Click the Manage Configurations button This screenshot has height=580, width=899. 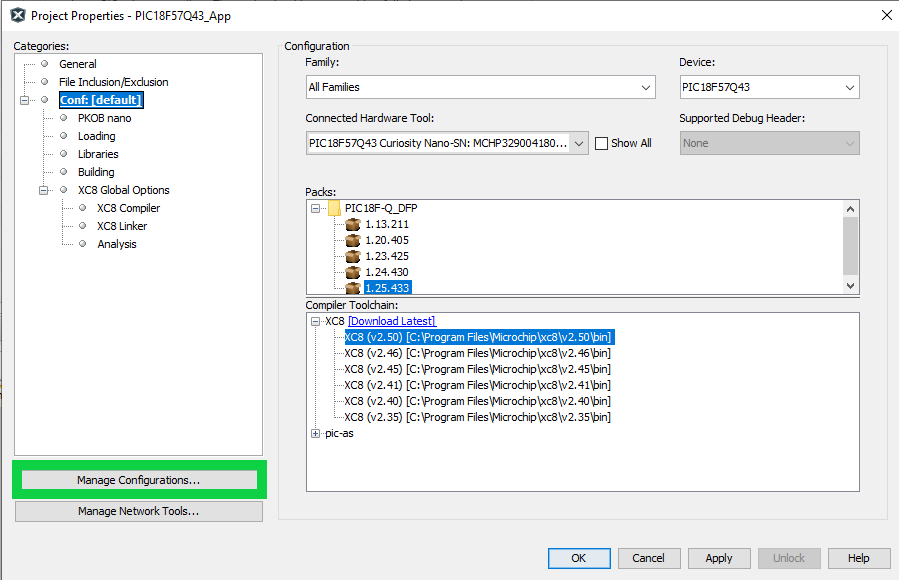point(138,480)
